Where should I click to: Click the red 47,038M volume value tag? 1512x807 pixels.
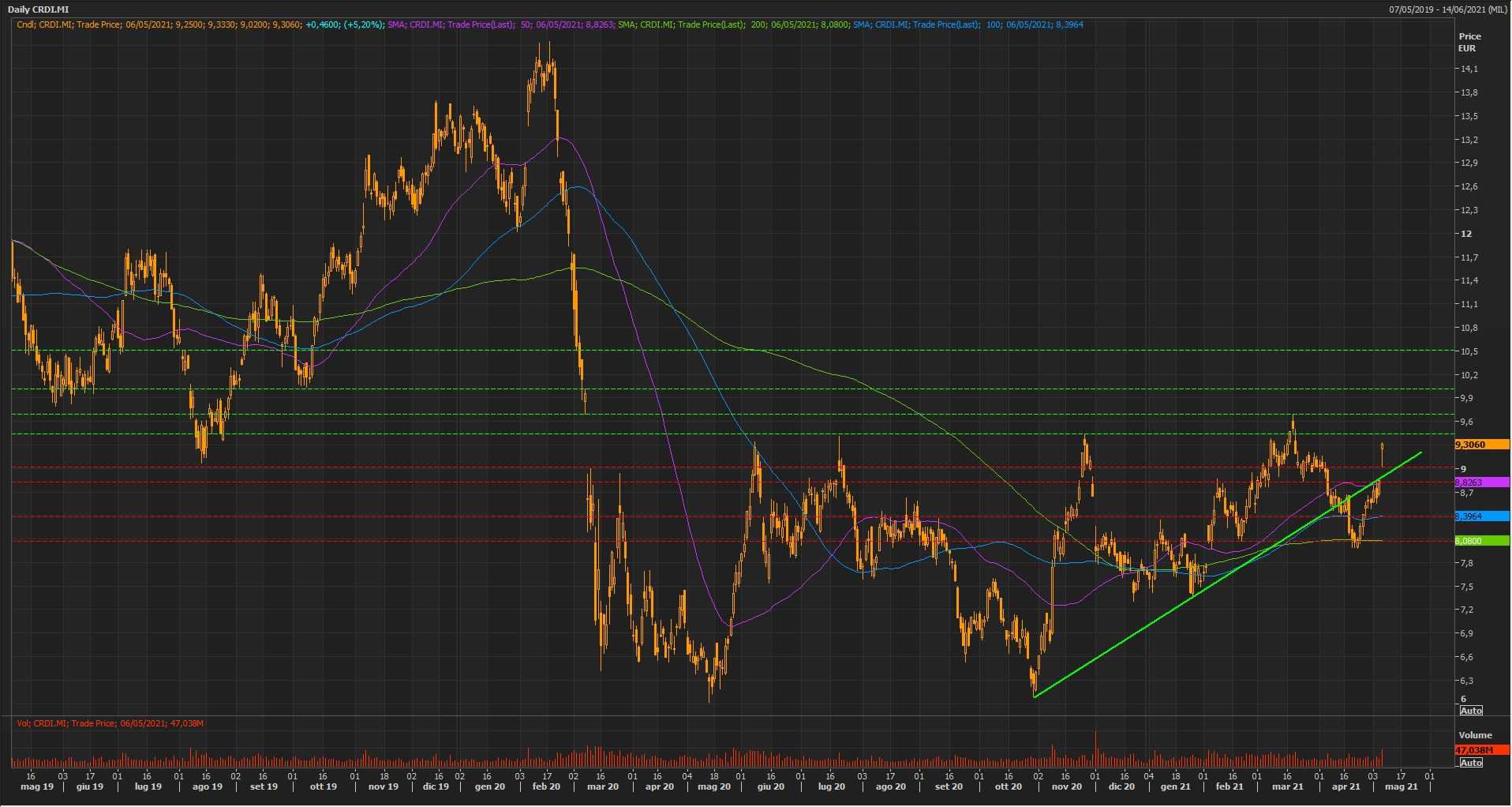1480,749
